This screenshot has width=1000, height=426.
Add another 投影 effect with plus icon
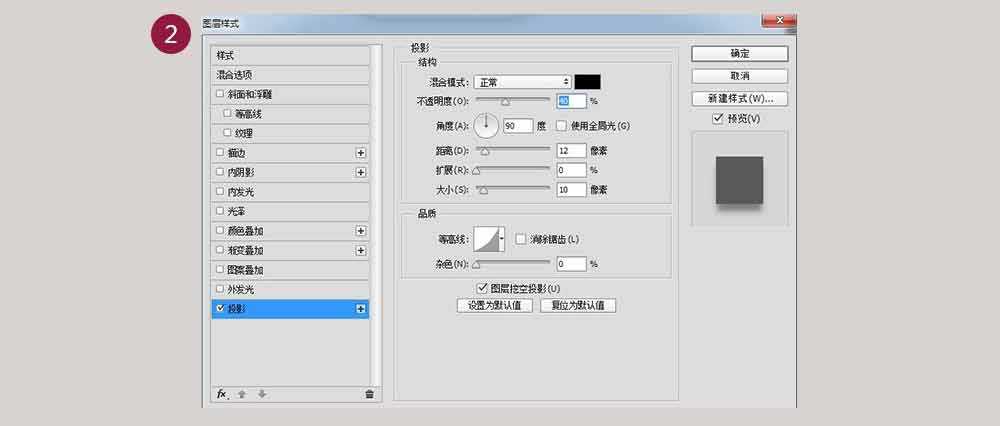pos(361,309)
